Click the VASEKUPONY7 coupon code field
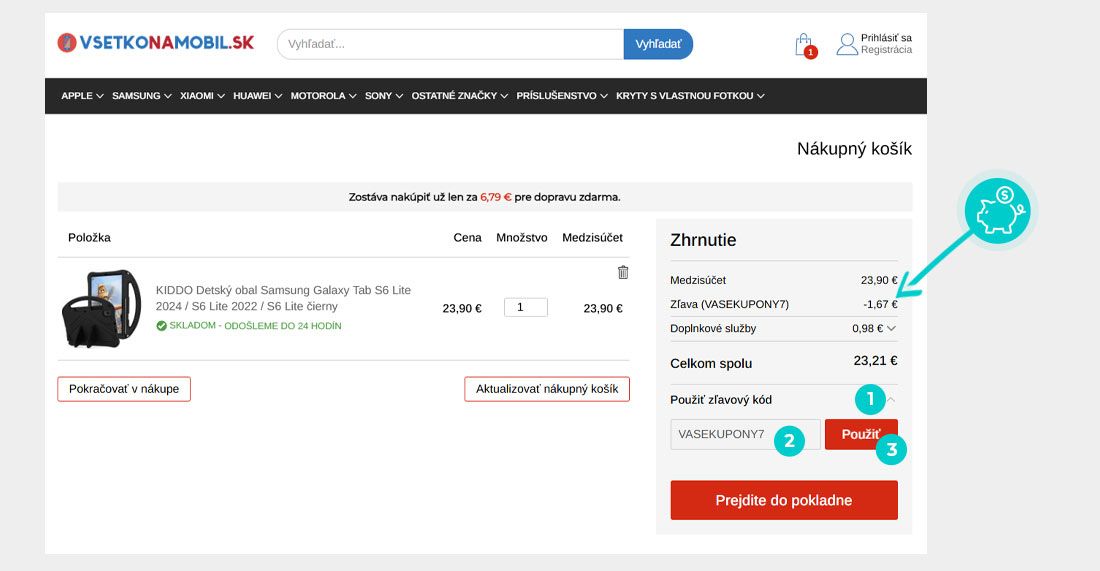 tap(745, 434)
